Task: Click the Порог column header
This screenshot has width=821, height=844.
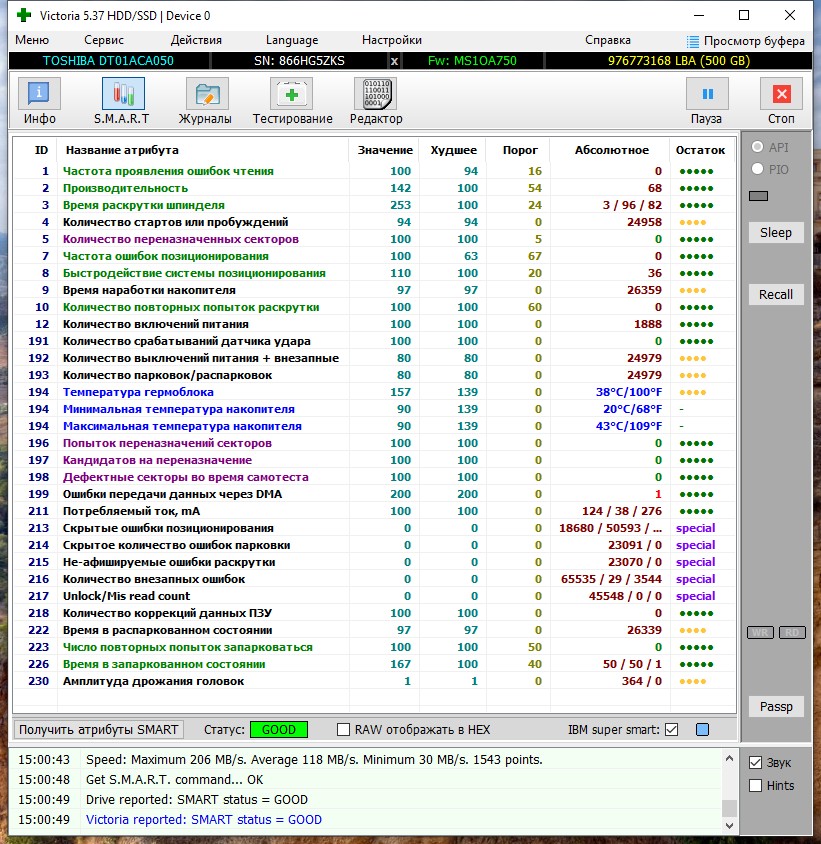Action: [520, 150]
